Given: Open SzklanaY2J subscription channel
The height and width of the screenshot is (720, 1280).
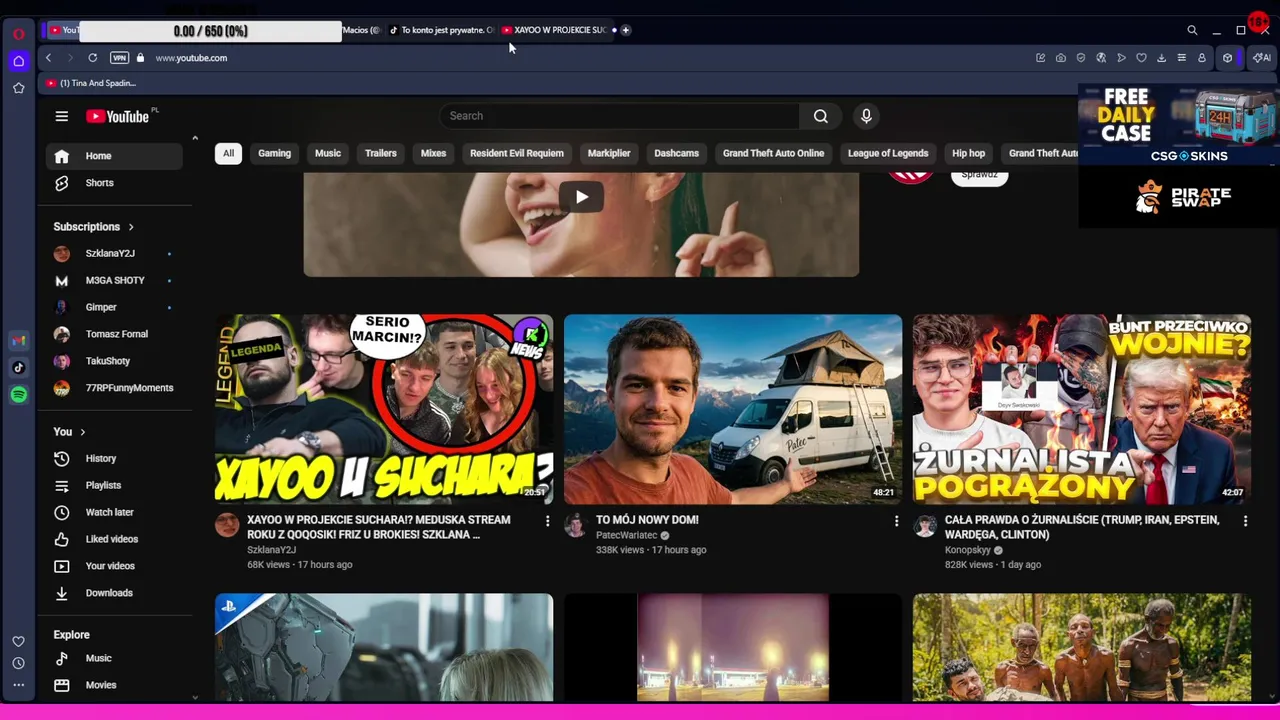Looking at the screenshot, I should tap(114, 254).
